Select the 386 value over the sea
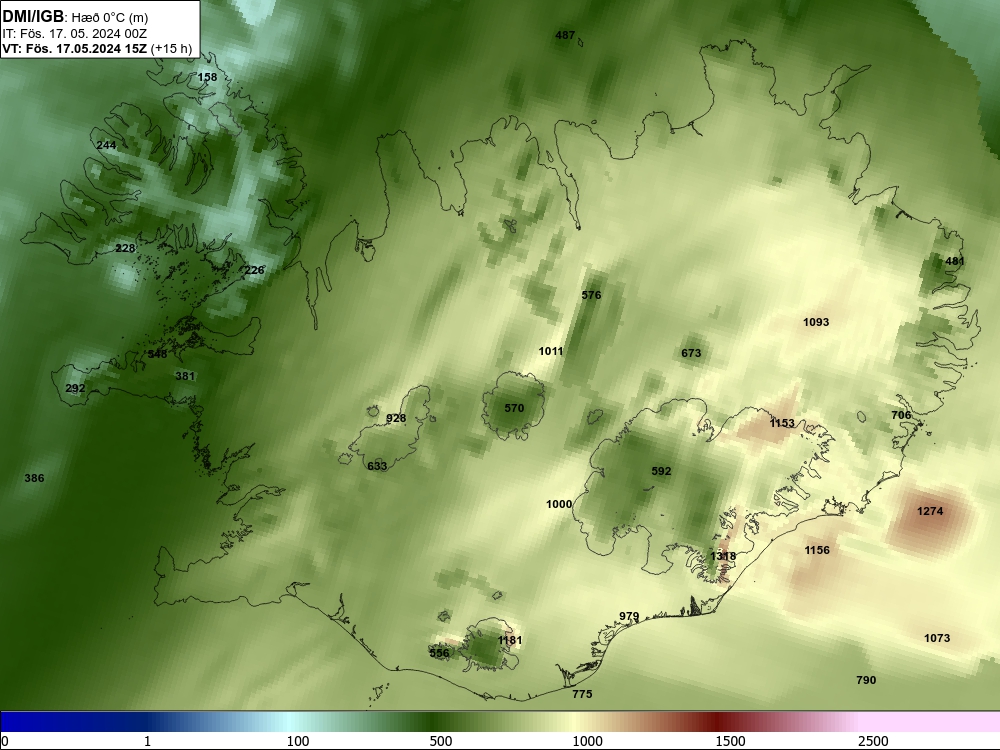Screen dimensions: 1000x750 (34, 478)
